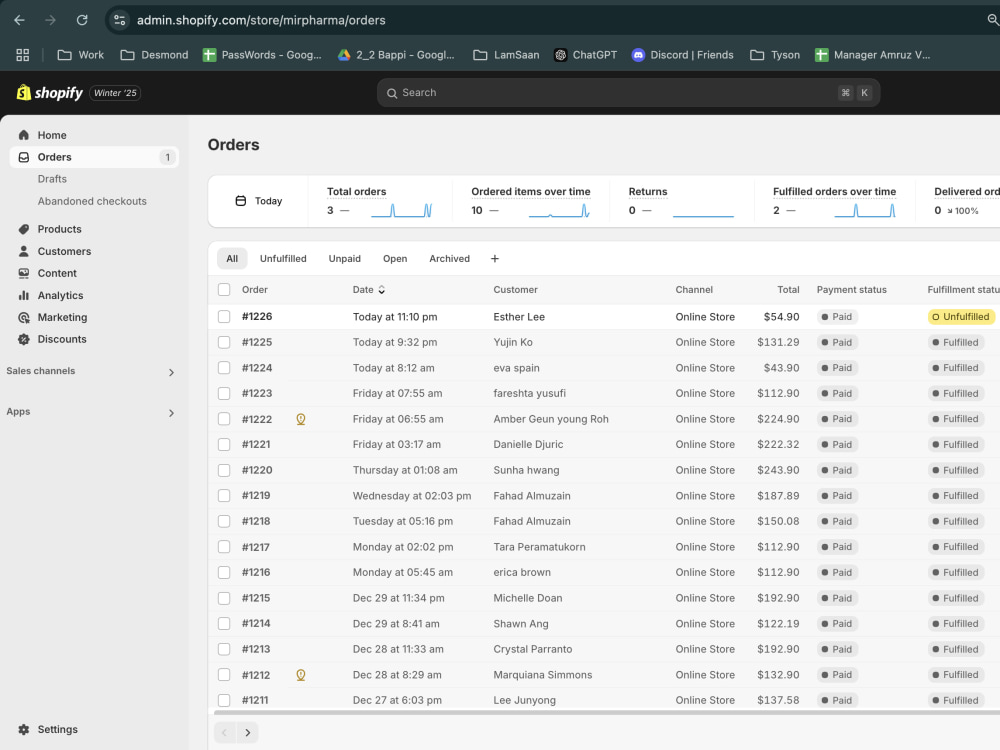Screen dimensions: 1000x750
Task: Click the Content icon in sidebar
Action: (24, 273)
